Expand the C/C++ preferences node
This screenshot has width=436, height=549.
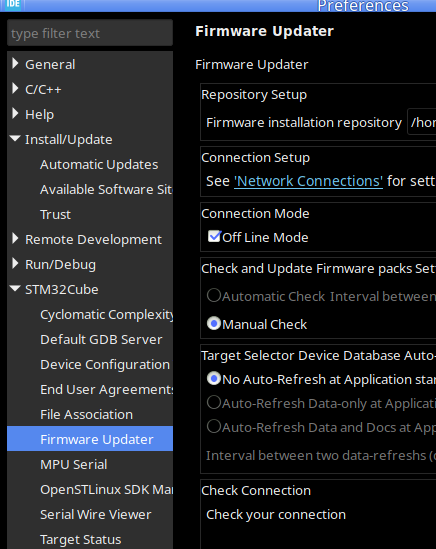15,89
